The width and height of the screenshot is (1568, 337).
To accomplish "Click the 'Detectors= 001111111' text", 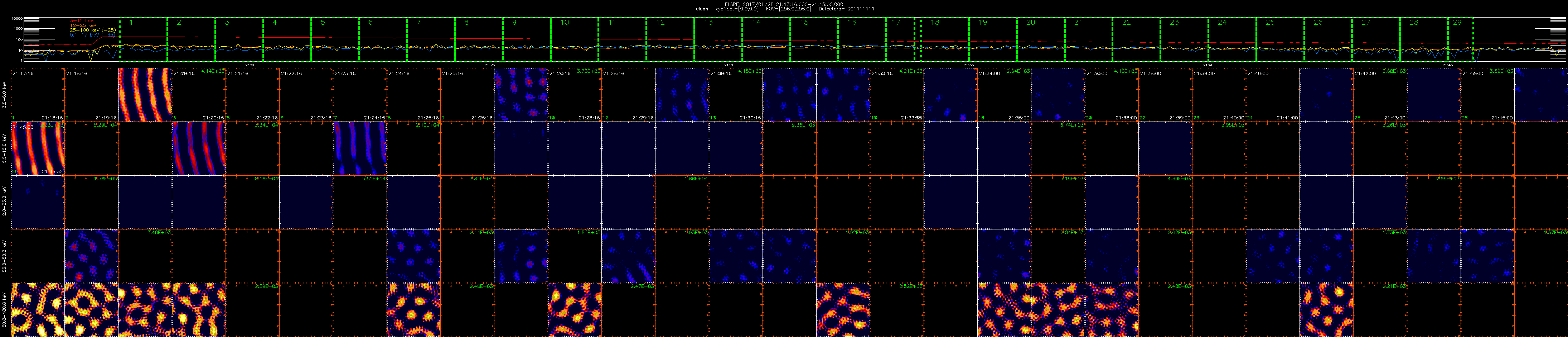I will pyautogui.click(x=846, y=9).
